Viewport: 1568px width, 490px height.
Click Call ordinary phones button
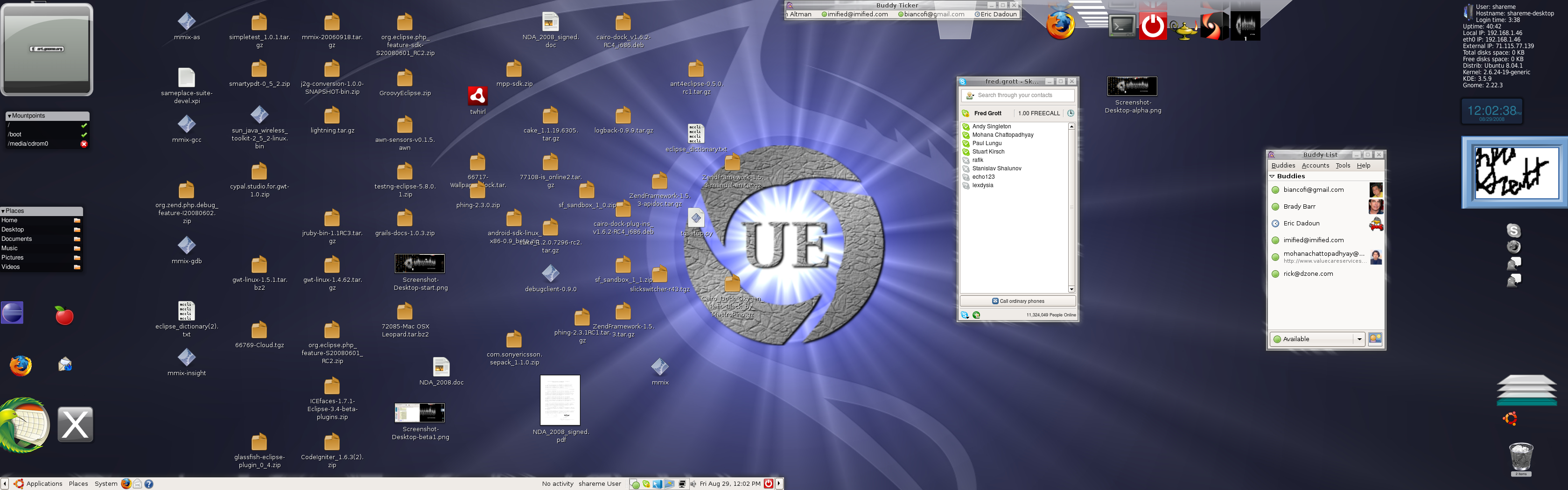pyautogui.click(x=1018, y=301)
